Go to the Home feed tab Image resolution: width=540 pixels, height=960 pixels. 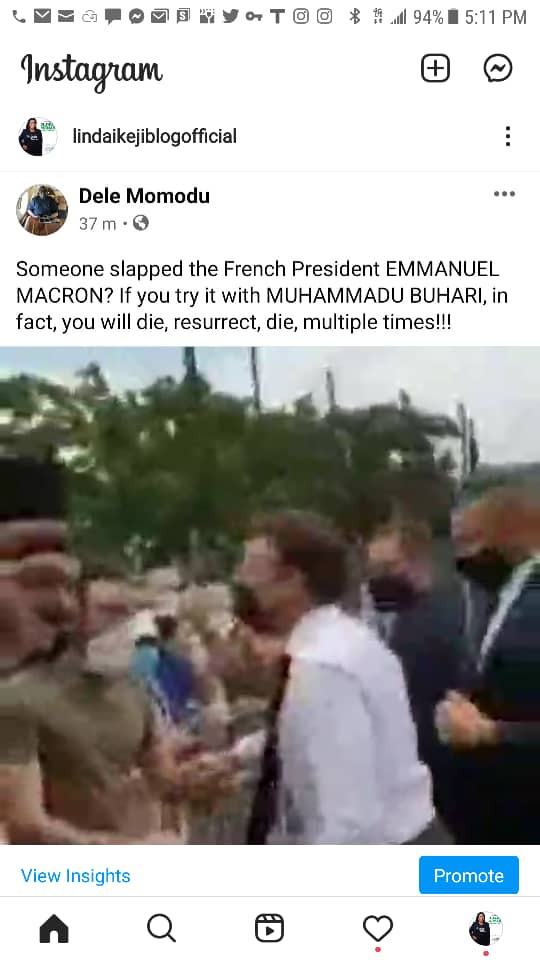point(54,928)
